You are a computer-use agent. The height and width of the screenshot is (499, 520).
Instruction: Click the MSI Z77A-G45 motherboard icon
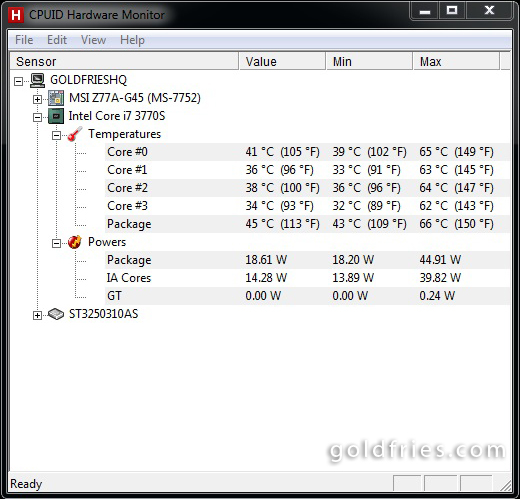pyautogui.click(x=56, y=98)
